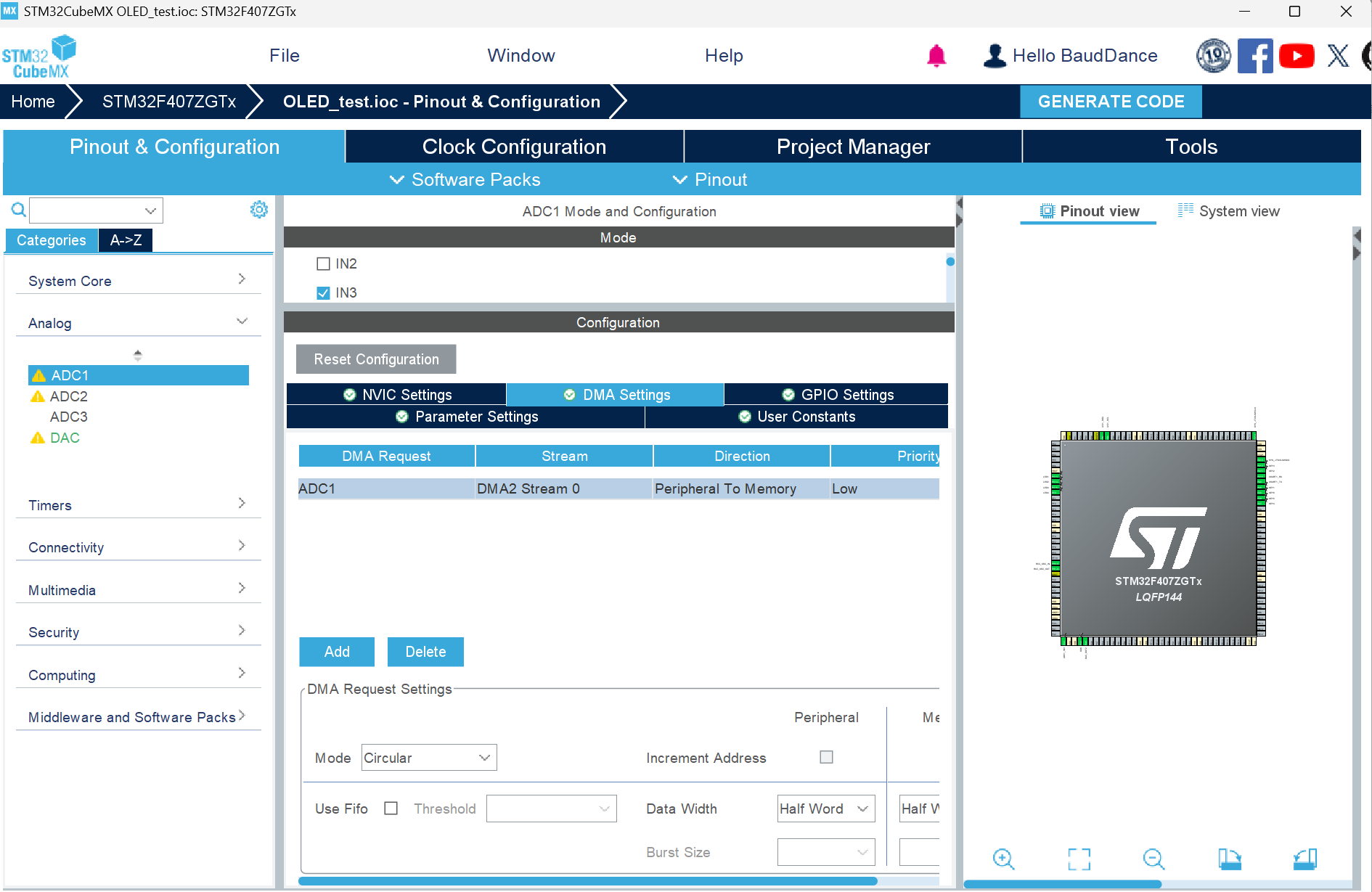The image size is (1372, 892).
Task: Click the green check icon on User Constants
Action: (x=745, y=417)
